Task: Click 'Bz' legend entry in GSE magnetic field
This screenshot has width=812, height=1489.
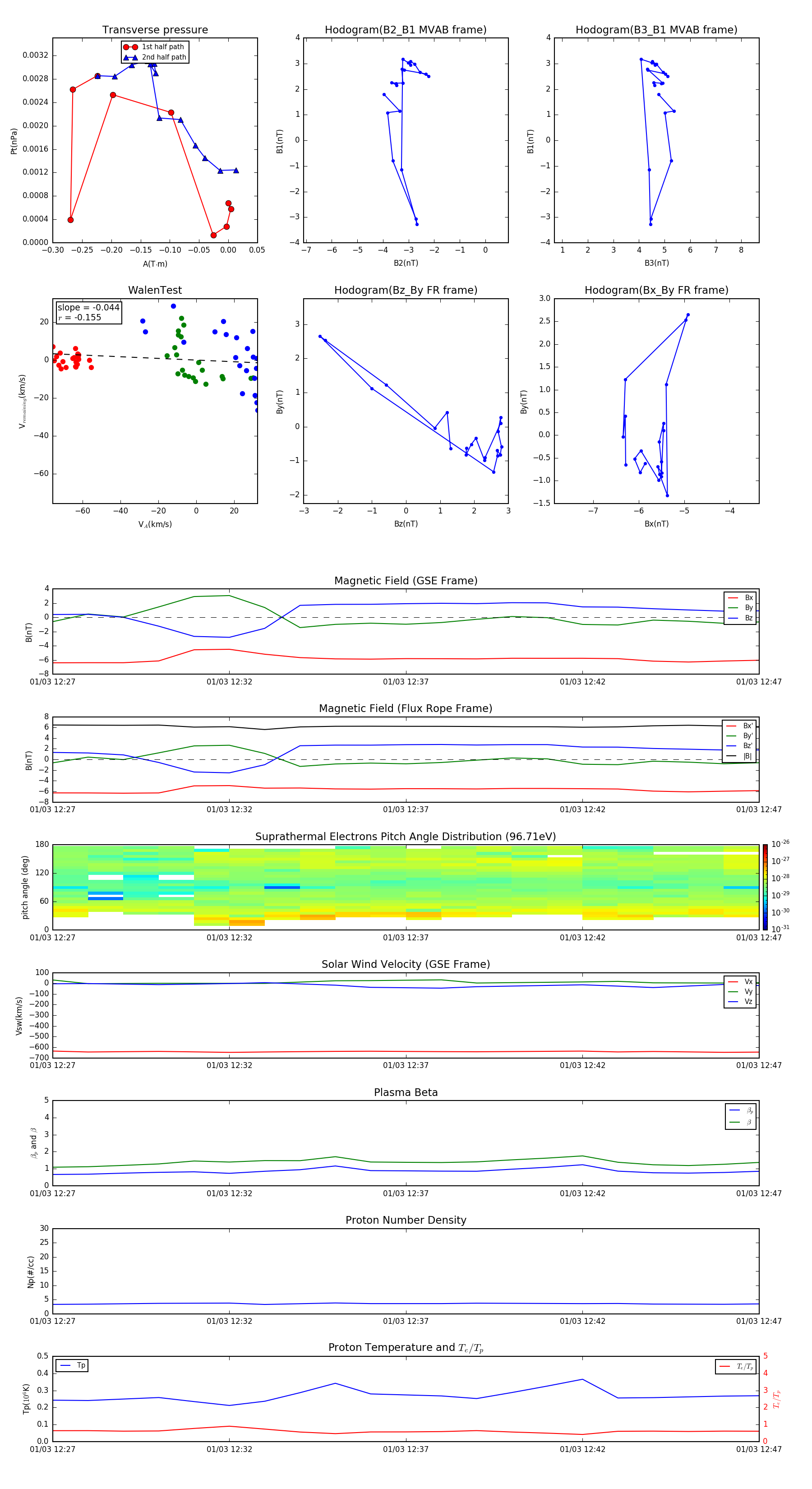Action: click(x=740, y=619)
